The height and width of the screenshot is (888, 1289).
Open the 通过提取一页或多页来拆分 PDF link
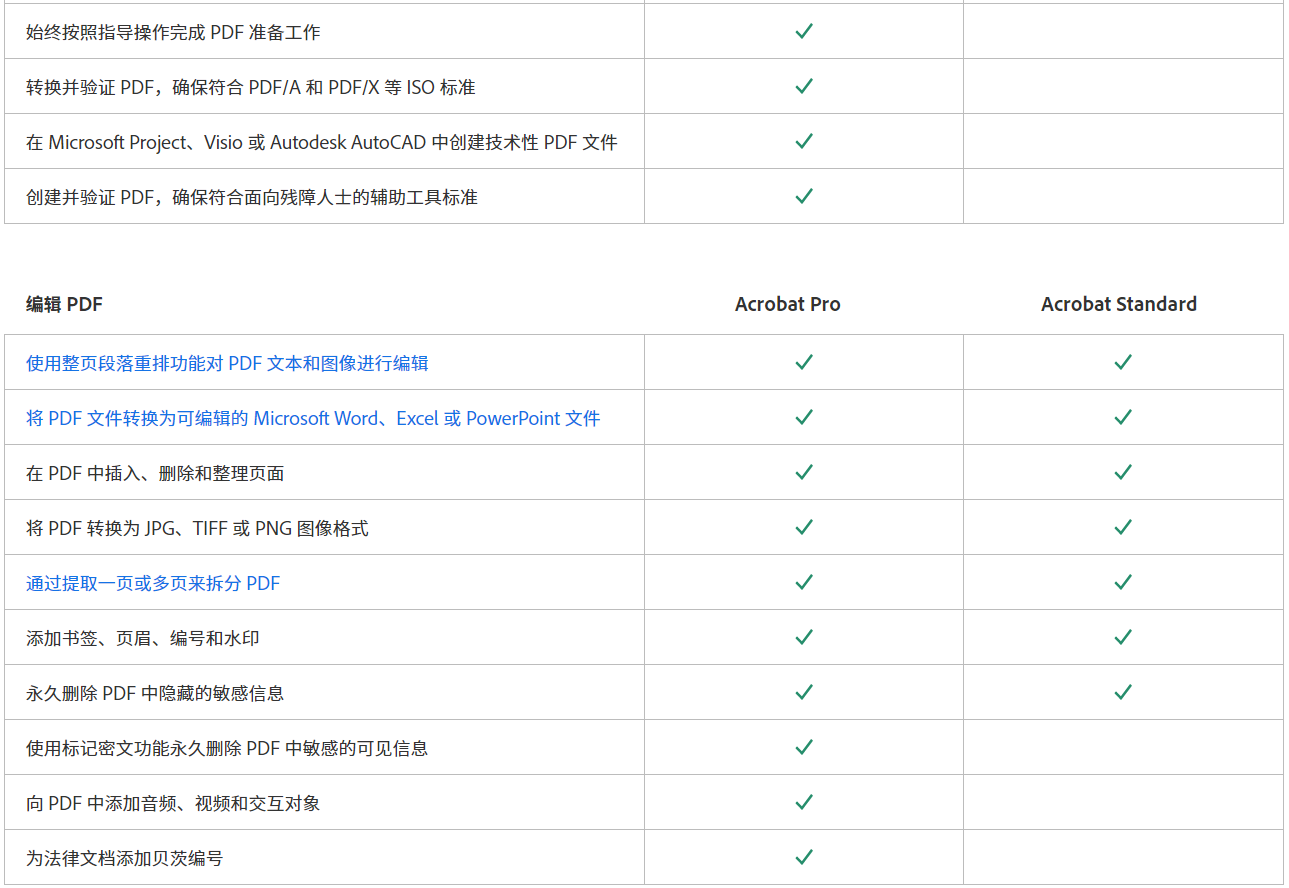153,583
